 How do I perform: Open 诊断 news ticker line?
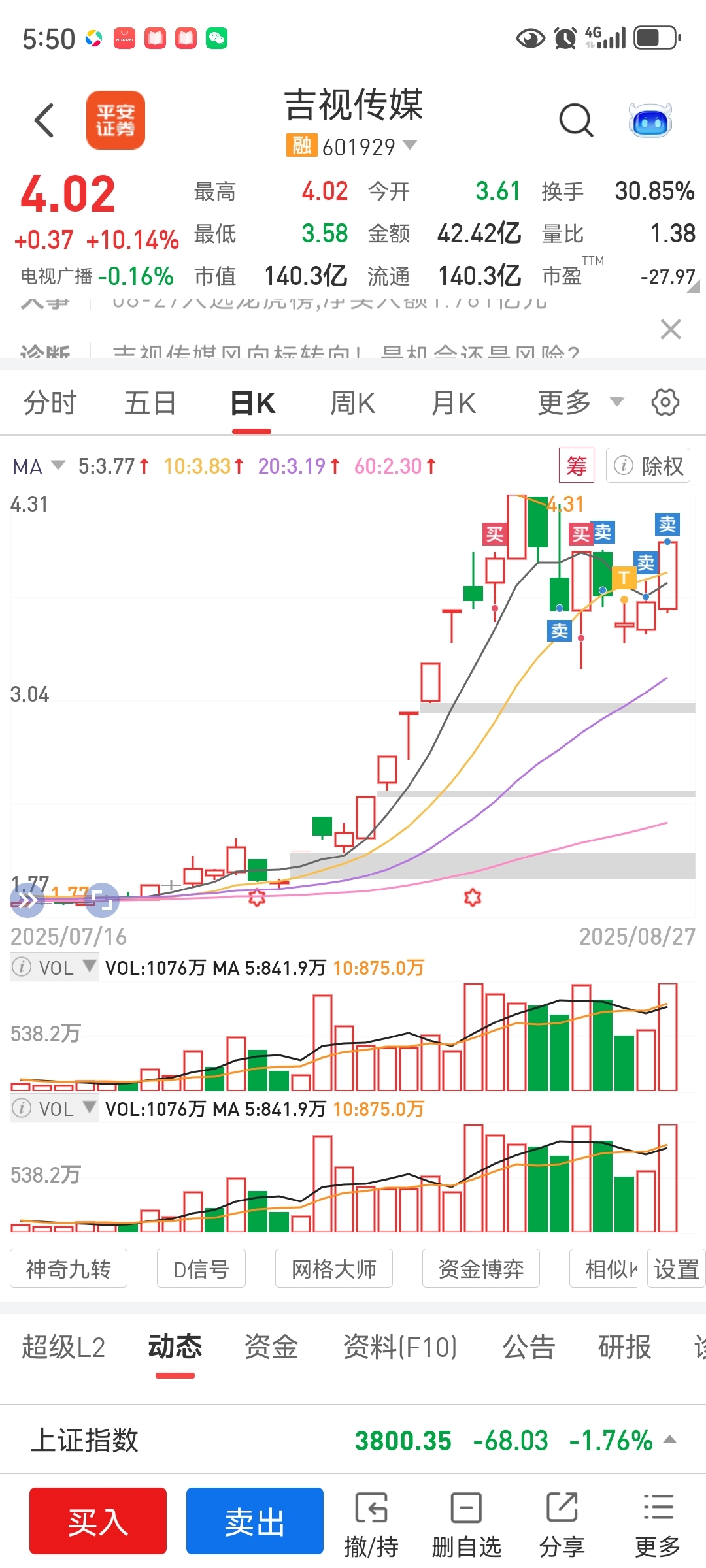301,351
